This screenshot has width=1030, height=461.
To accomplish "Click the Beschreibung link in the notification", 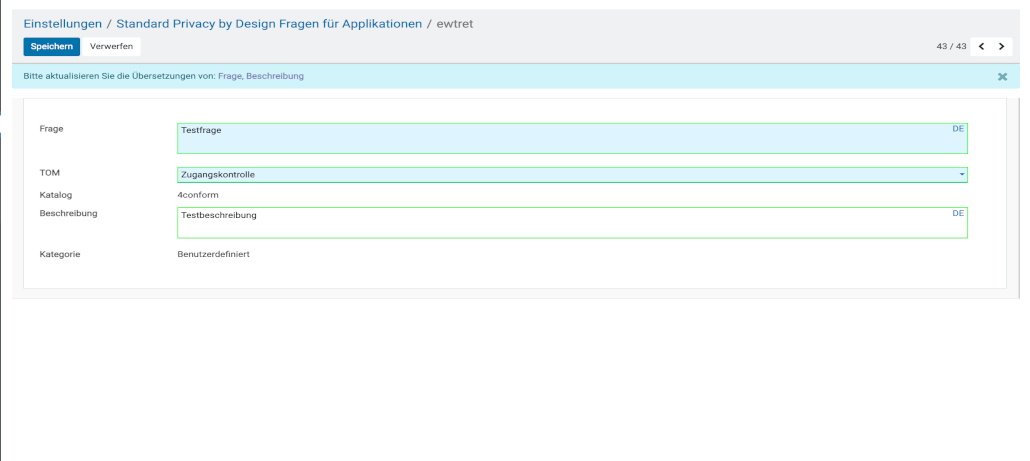I will (x=275, y=76).
